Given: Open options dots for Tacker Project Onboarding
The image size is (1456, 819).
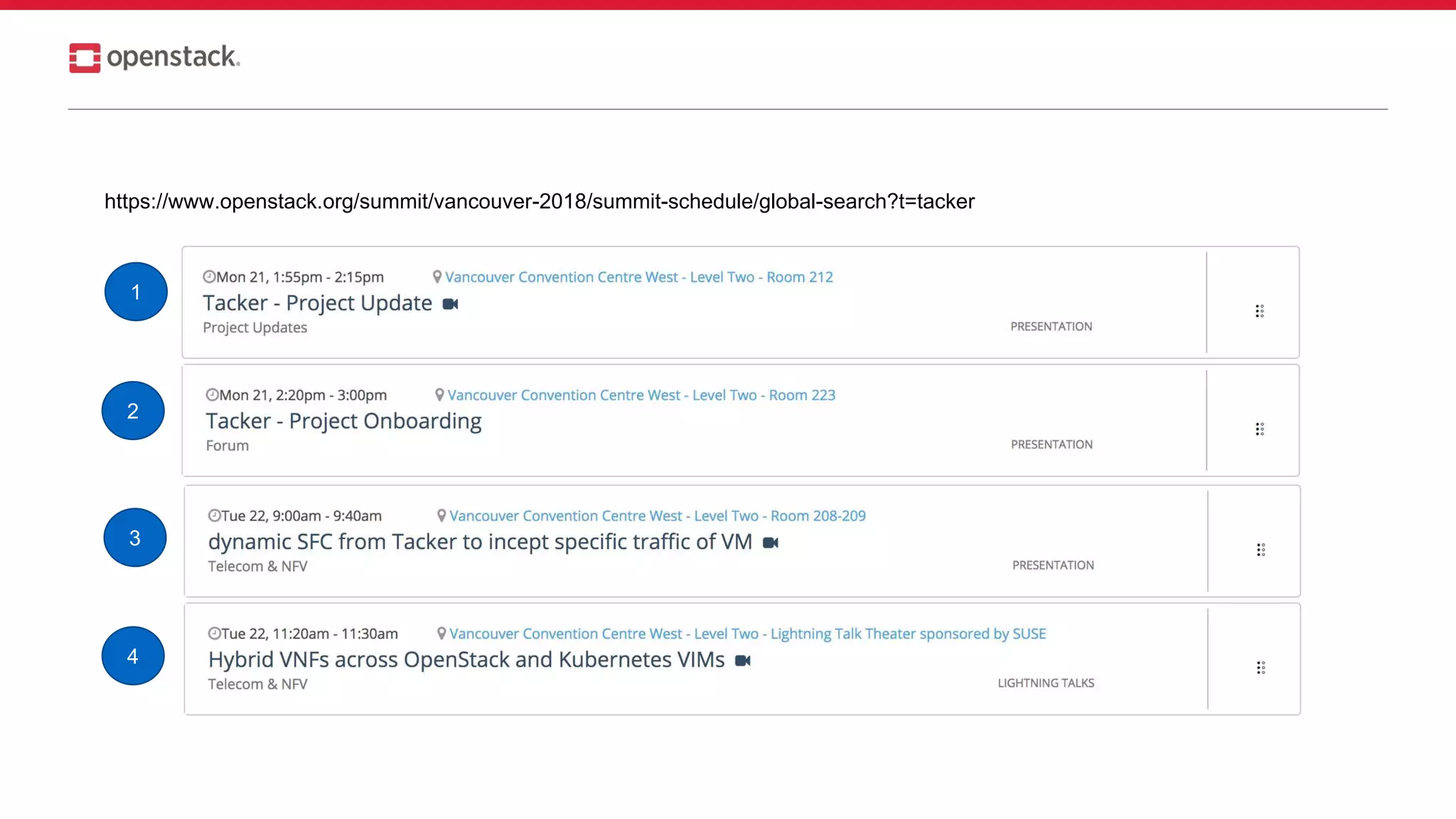Looking at the screenshot, I should (1259, 429).
